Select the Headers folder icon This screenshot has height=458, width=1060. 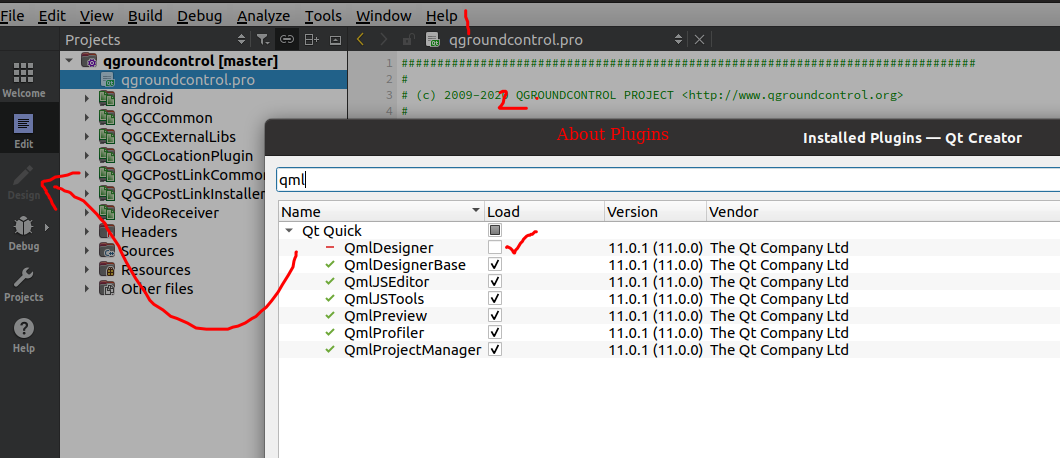click(107, 232)
